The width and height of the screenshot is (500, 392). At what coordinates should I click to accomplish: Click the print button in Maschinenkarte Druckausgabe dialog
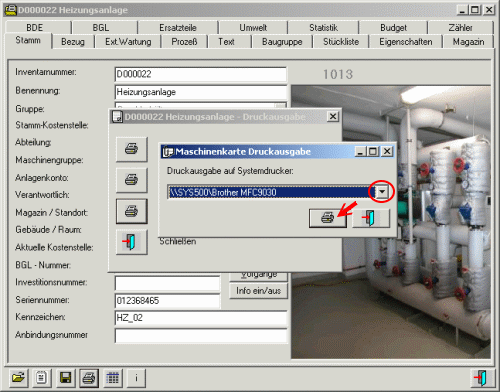(328, 218)
